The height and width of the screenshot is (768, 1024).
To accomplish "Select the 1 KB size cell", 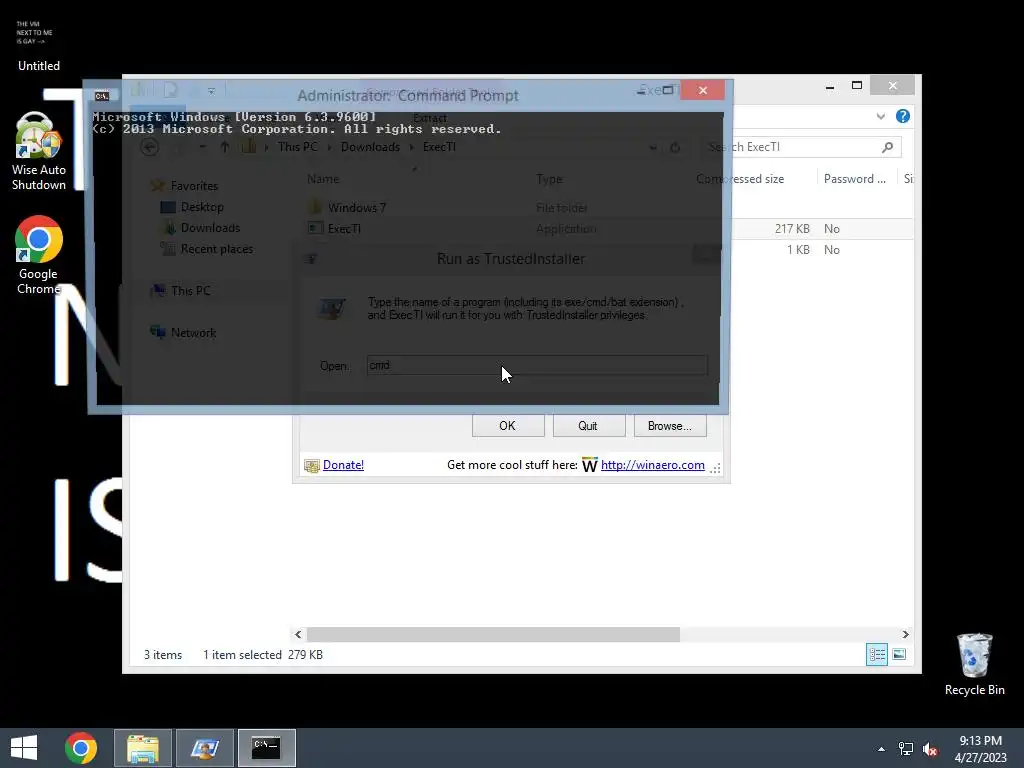I will click(798, 249).
